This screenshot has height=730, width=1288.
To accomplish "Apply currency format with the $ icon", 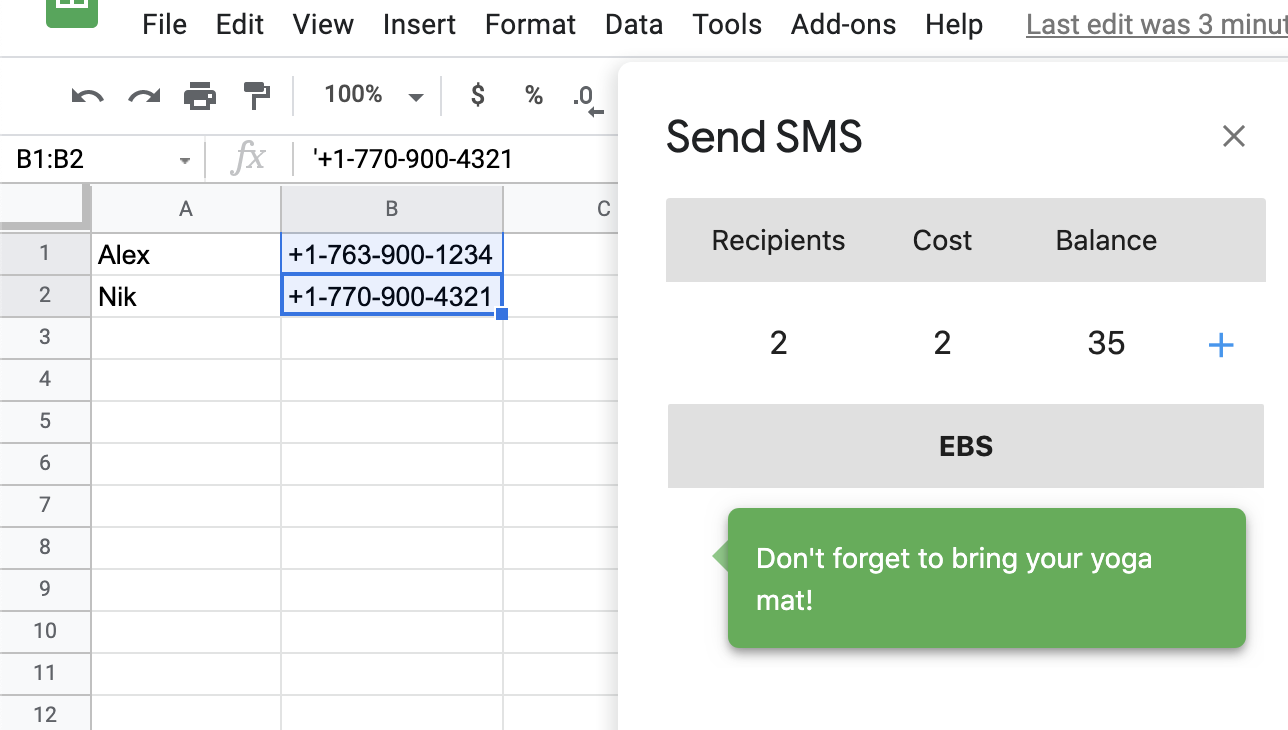I will tap(477, 95).
